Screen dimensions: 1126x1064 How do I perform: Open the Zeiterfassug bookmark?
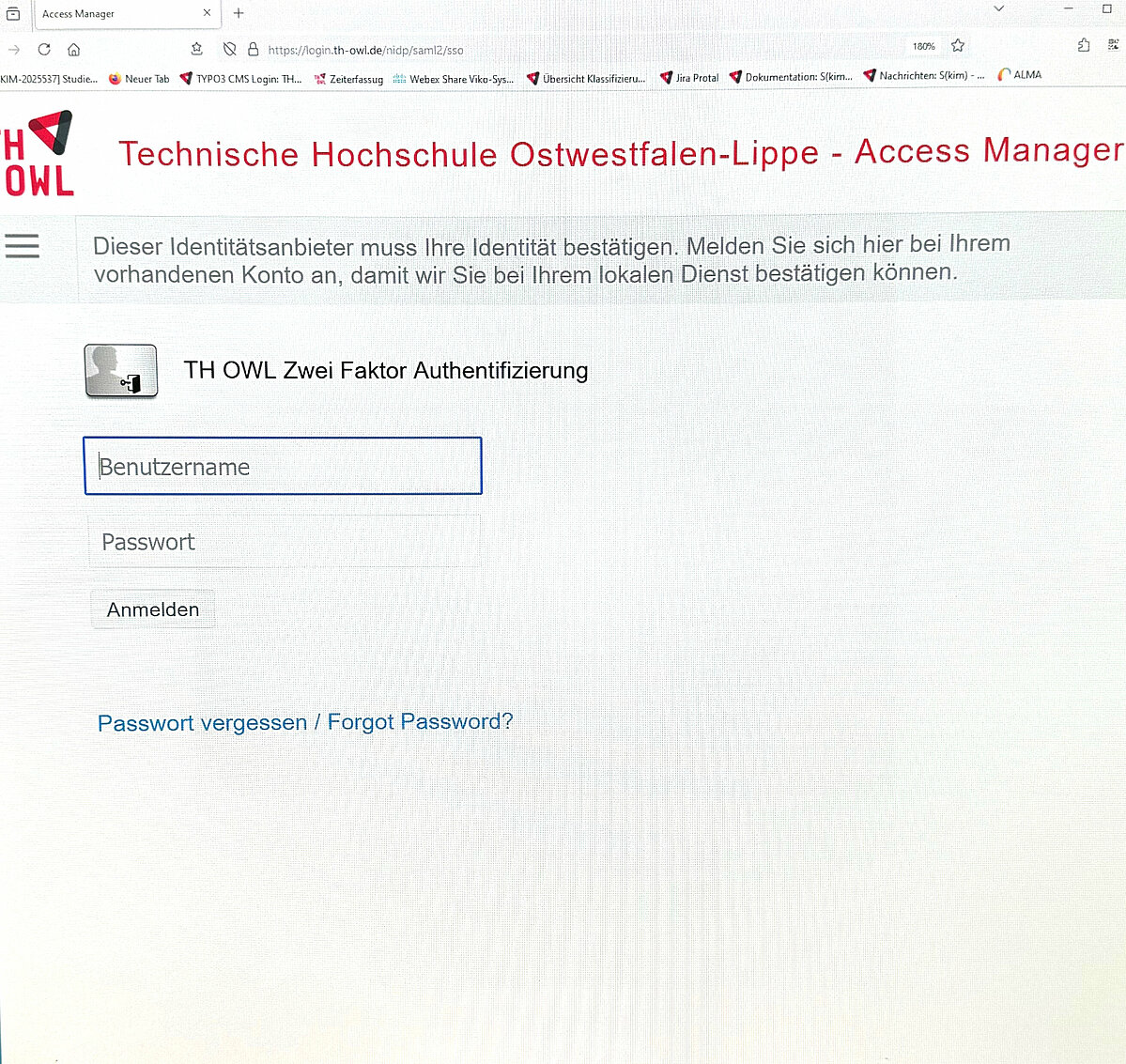coord(349,79)
